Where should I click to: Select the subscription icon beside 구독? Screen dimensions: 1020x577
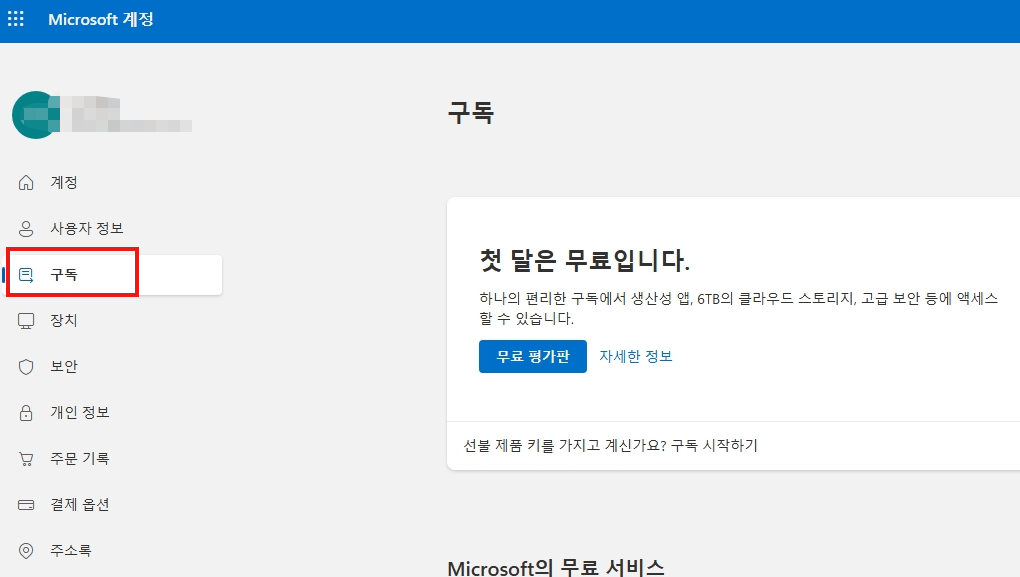pos(26,275)
